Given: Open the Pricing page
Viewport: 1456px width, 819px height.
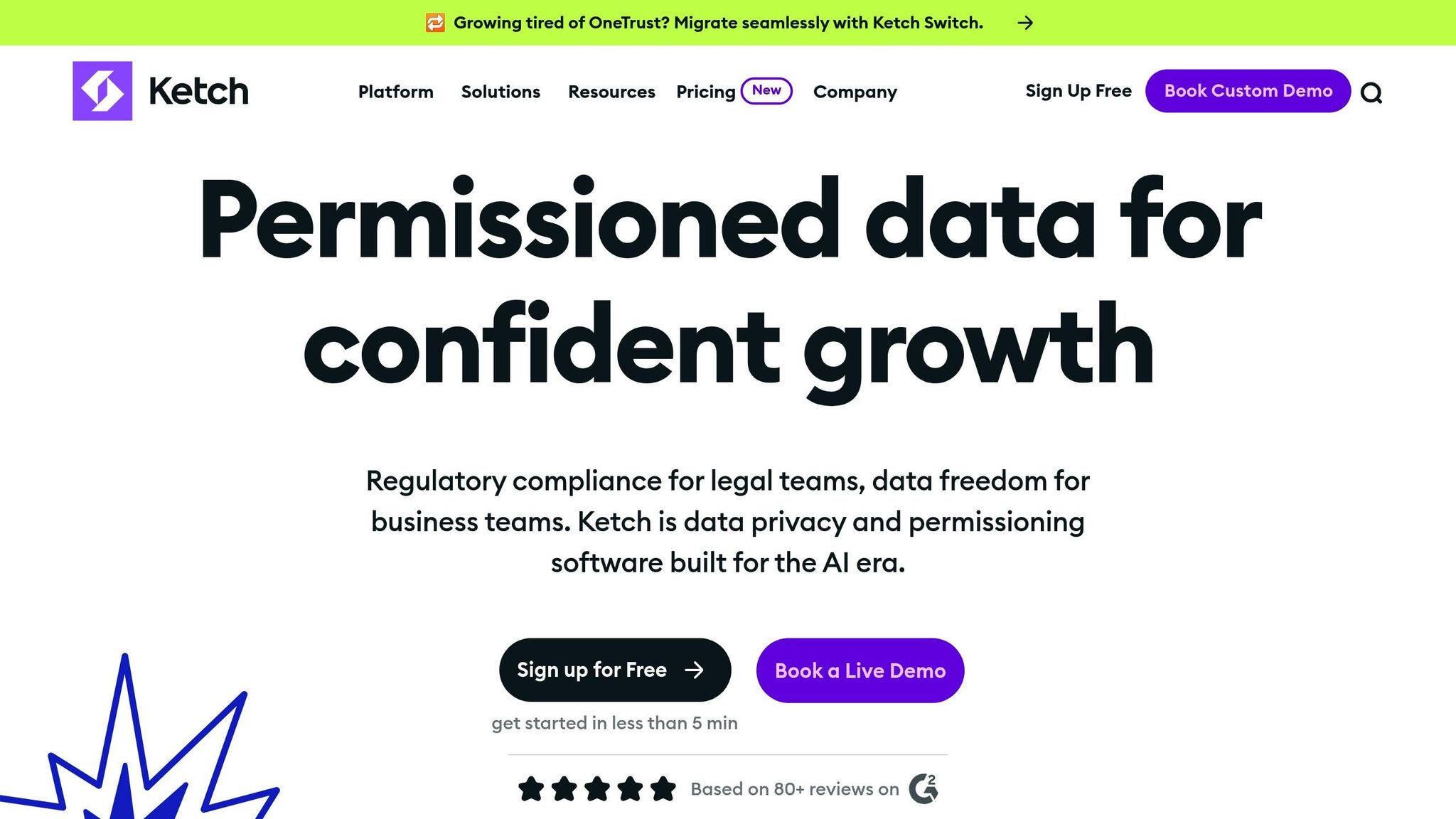Looking at the screenshot, I should pos(705,92).
